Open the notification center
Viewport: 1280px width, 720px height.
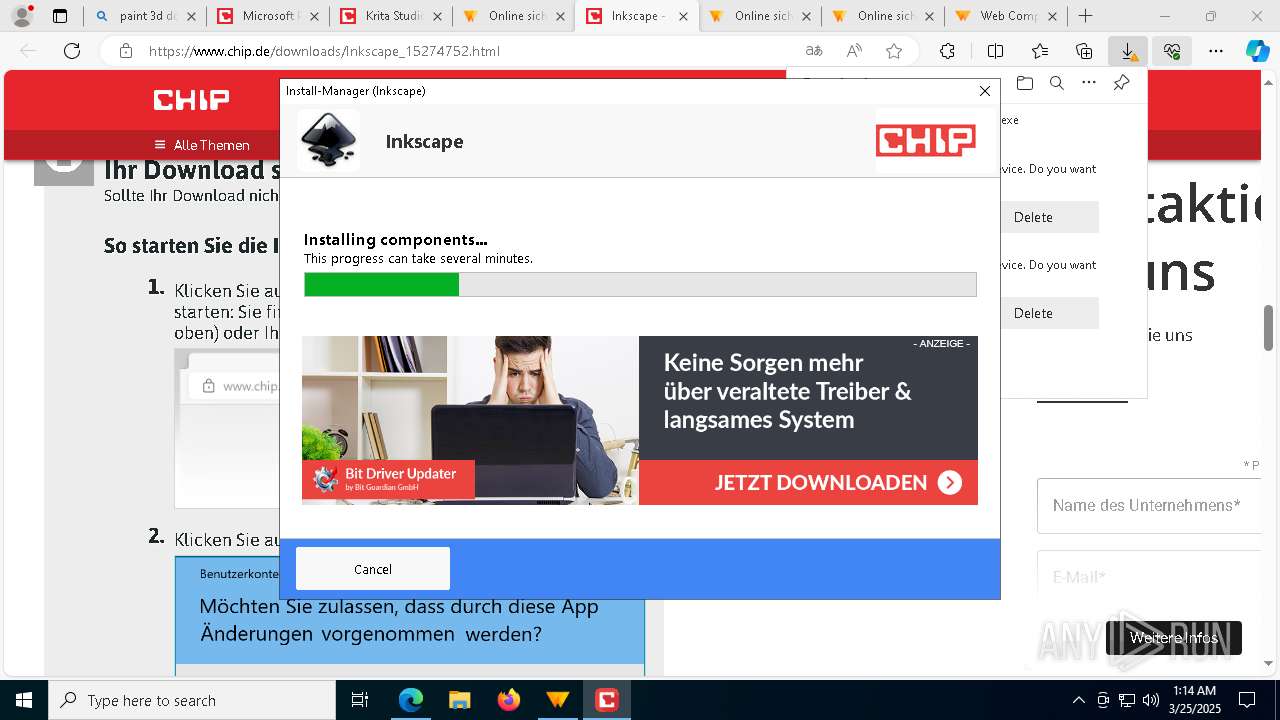point(1247,700)
